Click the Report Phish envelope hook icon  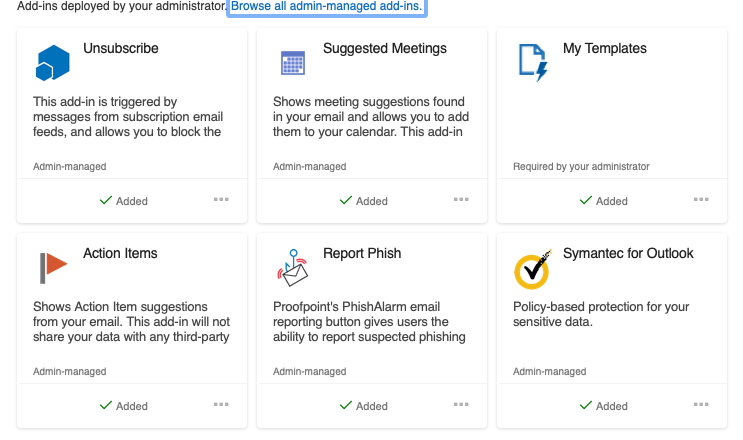[x=293, y=268]
